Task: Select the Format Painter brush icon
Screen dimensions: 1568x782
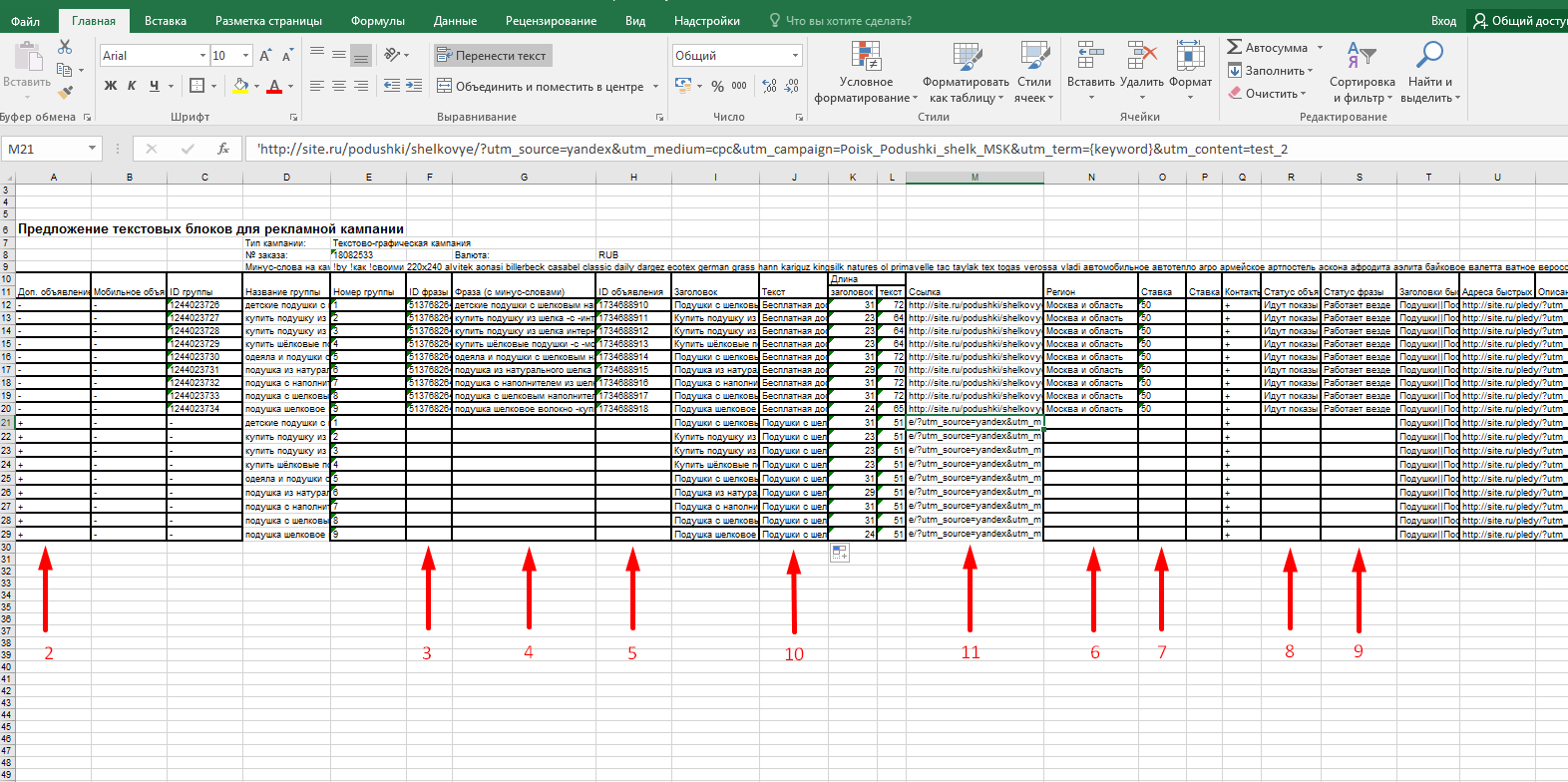Action: click(x=65, y=93)
